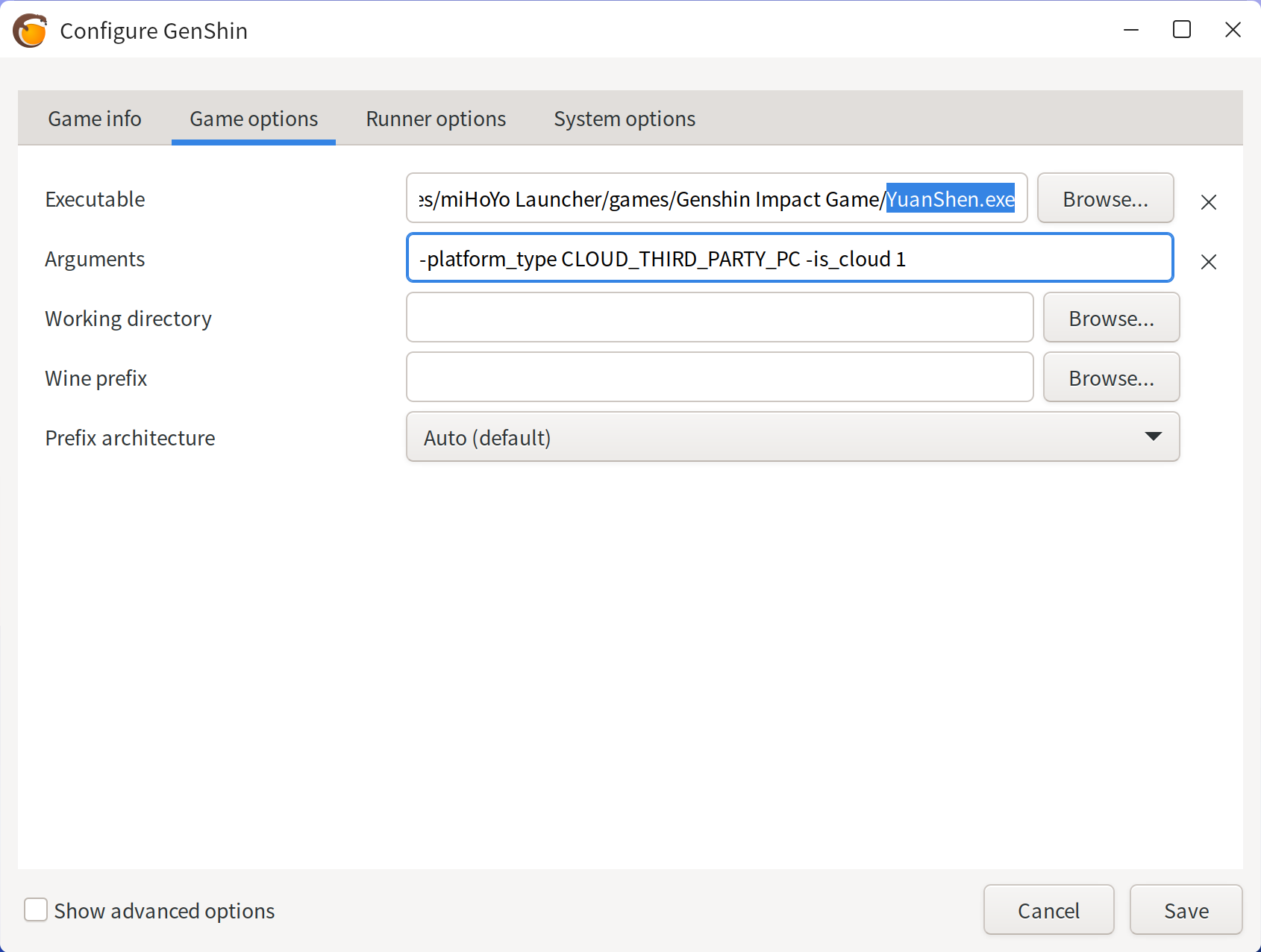Screen dimensions: 1261x952
Task: Browse for the Wine prefix folder
Action: 1111,378
